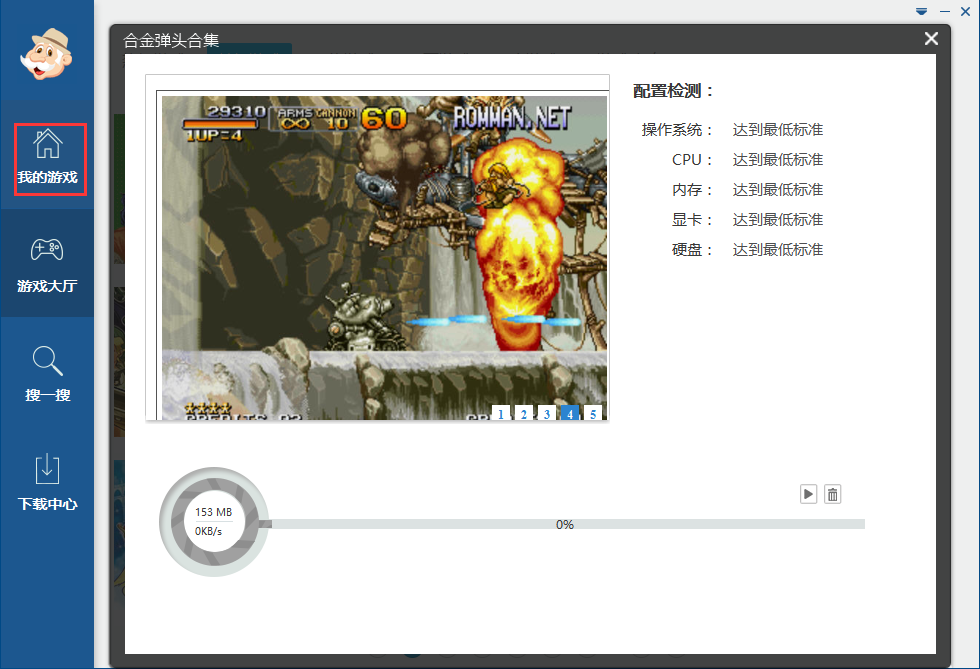Viewport: 980px width, 669px height.
Task: Close the main application window
Action: 967,11
